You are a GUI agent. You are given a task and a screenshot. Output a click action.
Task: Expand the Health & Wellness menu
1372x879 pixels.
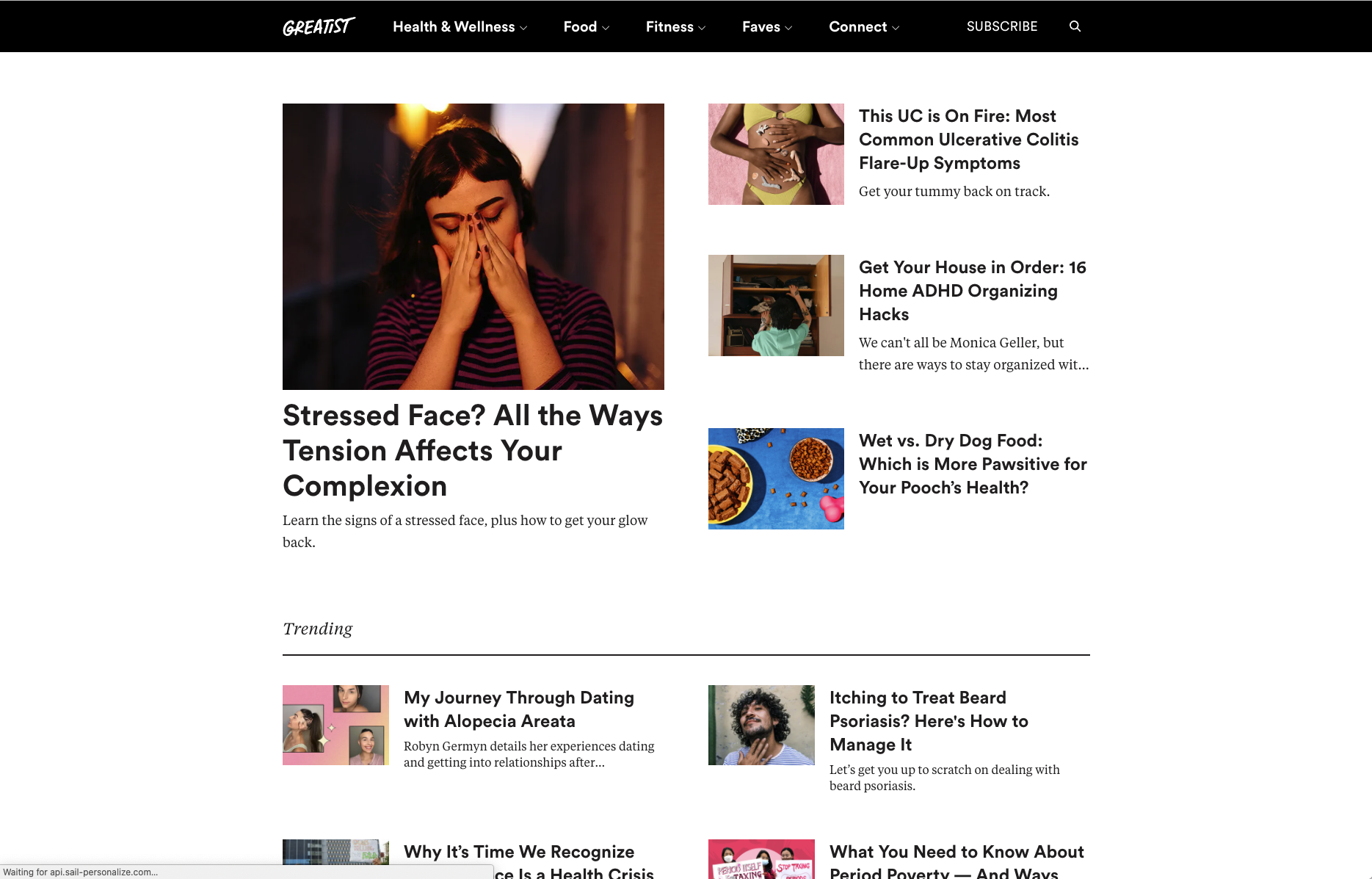tap(460, 26)
